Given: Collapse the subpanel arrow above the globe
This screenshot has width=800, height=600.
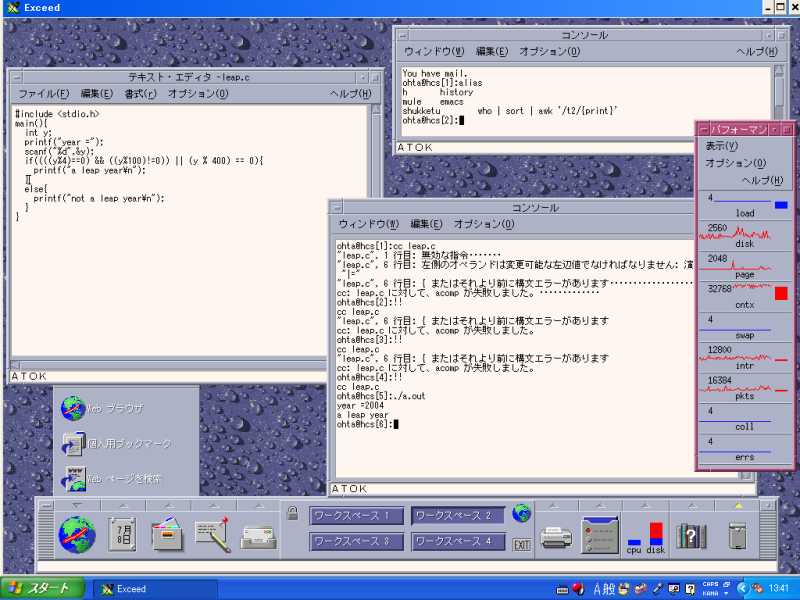Looking at the screenshot, I should [77, 505].
